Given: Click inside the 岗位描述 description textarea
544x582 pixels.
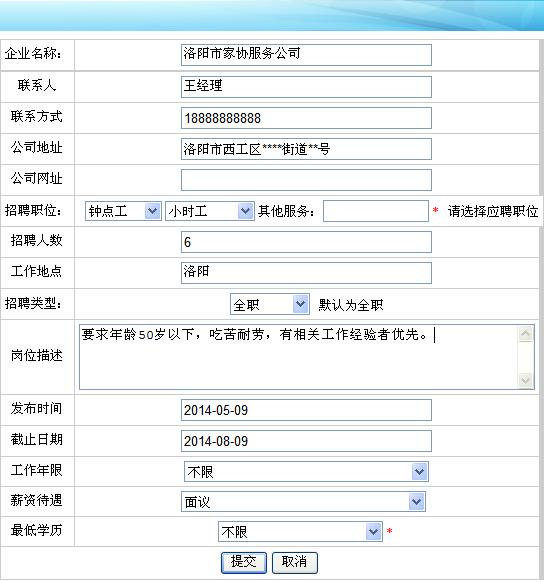Looking at the screenshot, I should pos(299,357).
